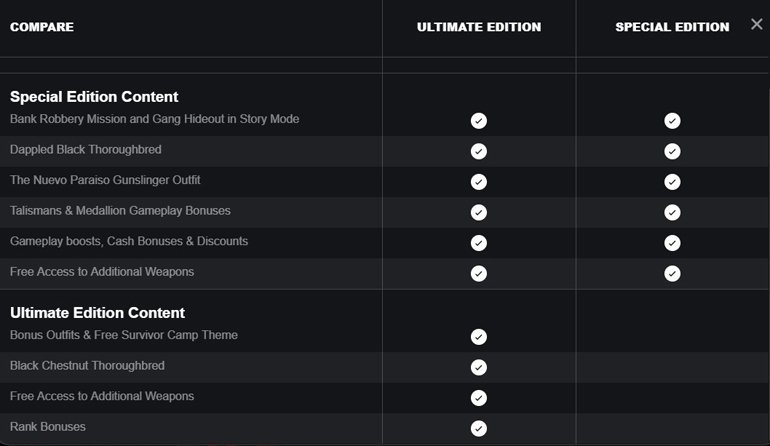Click the Dappled Black Thoroughbred row label

(85, 150)
